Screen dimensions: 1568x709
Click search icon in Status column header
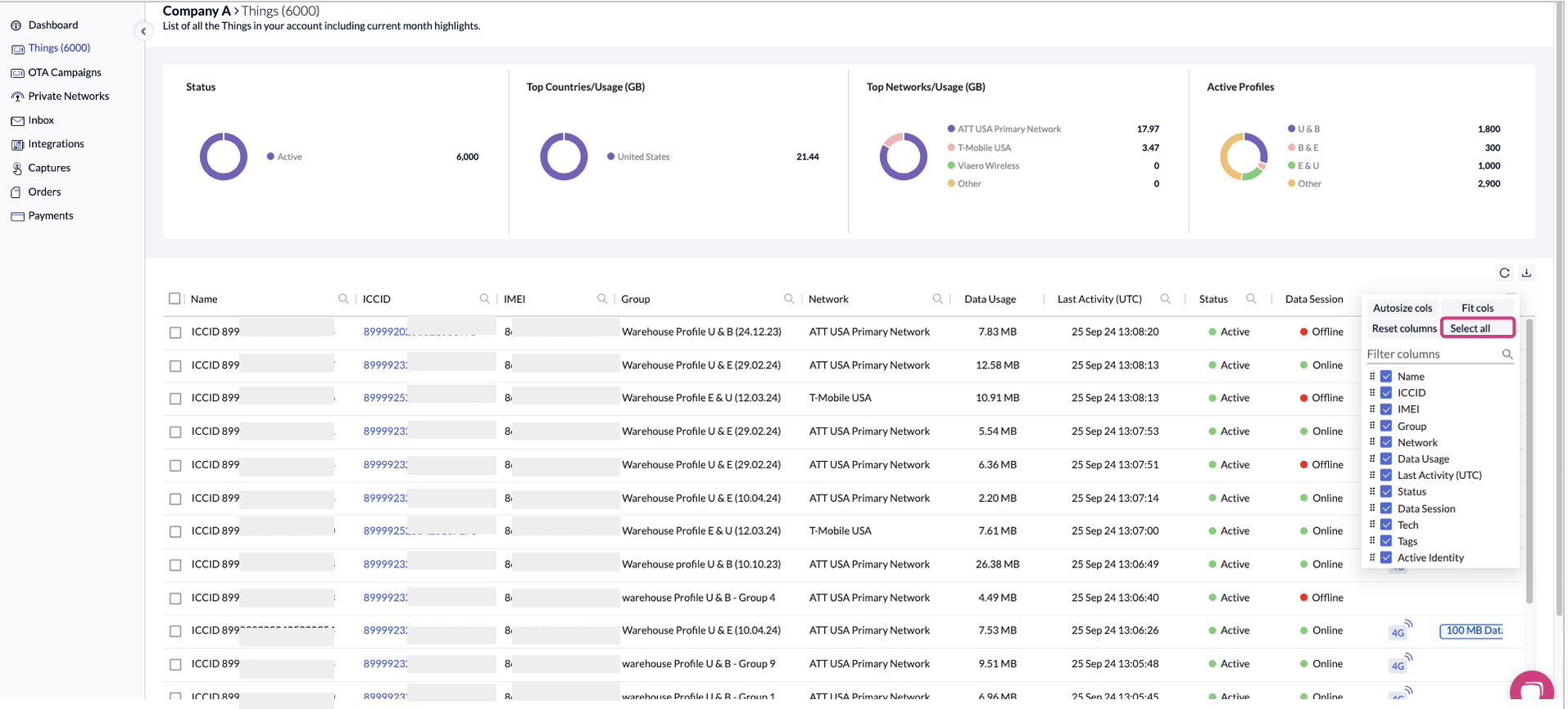1251,299
